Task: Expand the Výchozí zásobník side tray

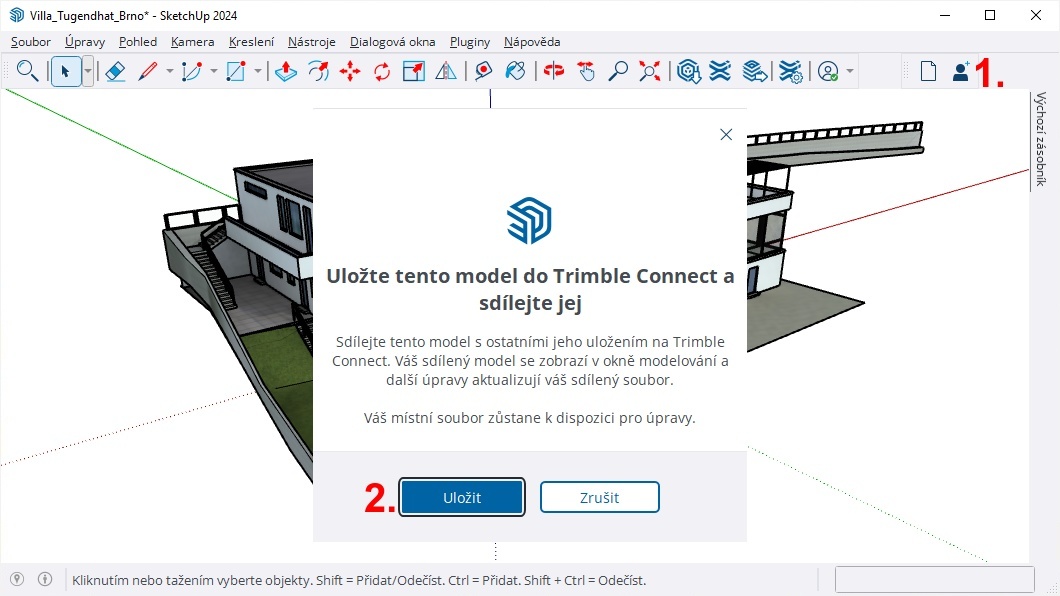Action: click(1041, 139)
